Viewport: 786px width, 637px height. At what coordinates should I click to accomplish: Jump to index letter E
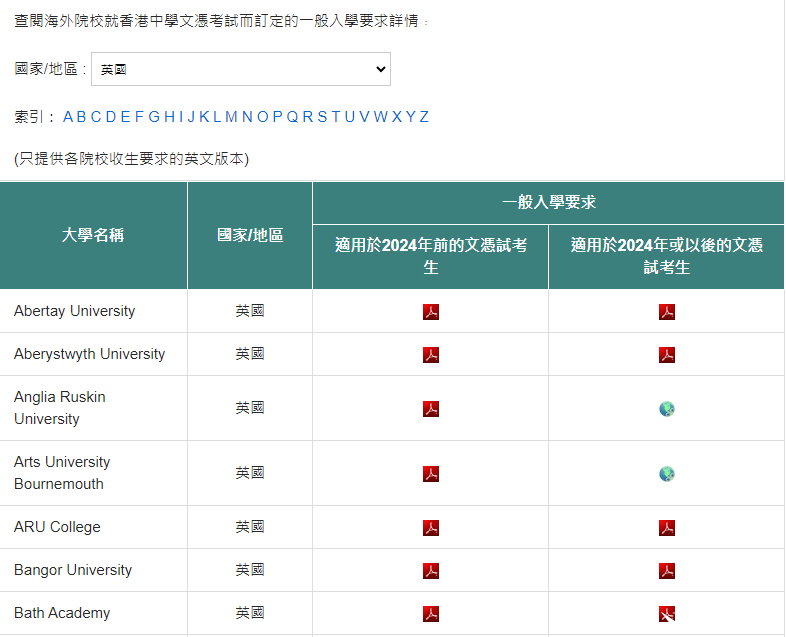tap(125, 117)
